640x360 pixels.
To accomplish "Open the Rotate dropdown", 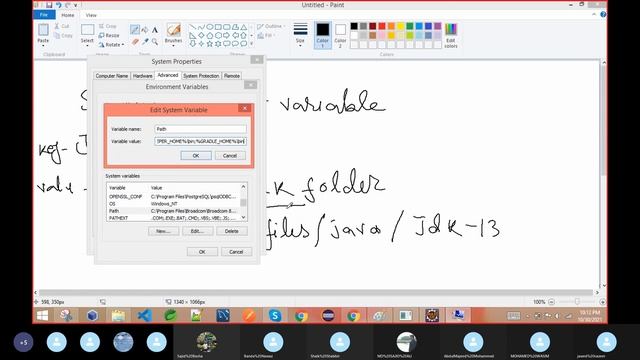I will pos(111,44).
